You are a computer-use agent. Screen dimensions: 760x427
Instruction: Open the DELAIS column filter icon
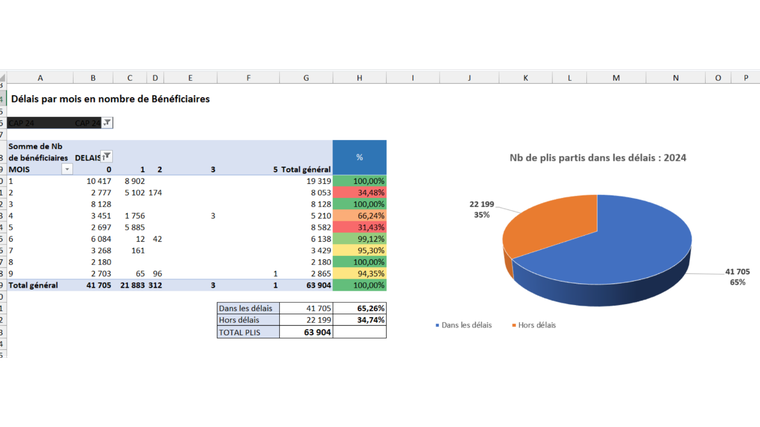coord(107,156)
